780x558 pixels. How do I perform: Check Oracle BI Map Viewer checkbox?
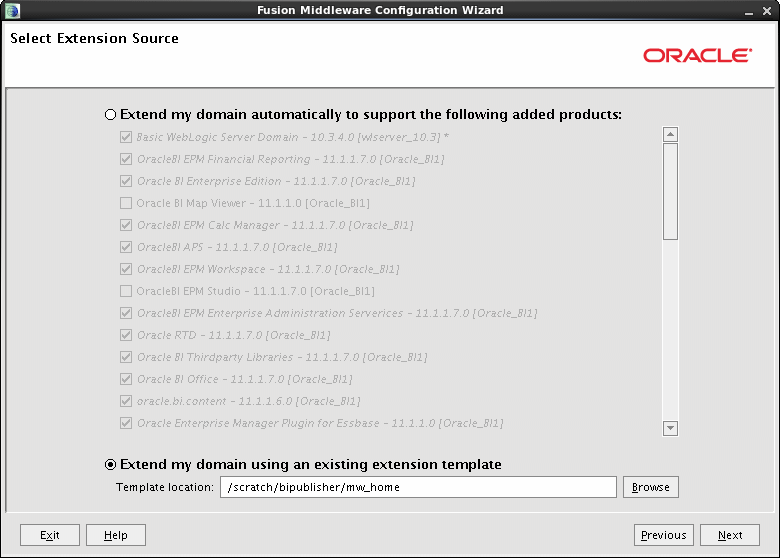click(x=126, y=203)
